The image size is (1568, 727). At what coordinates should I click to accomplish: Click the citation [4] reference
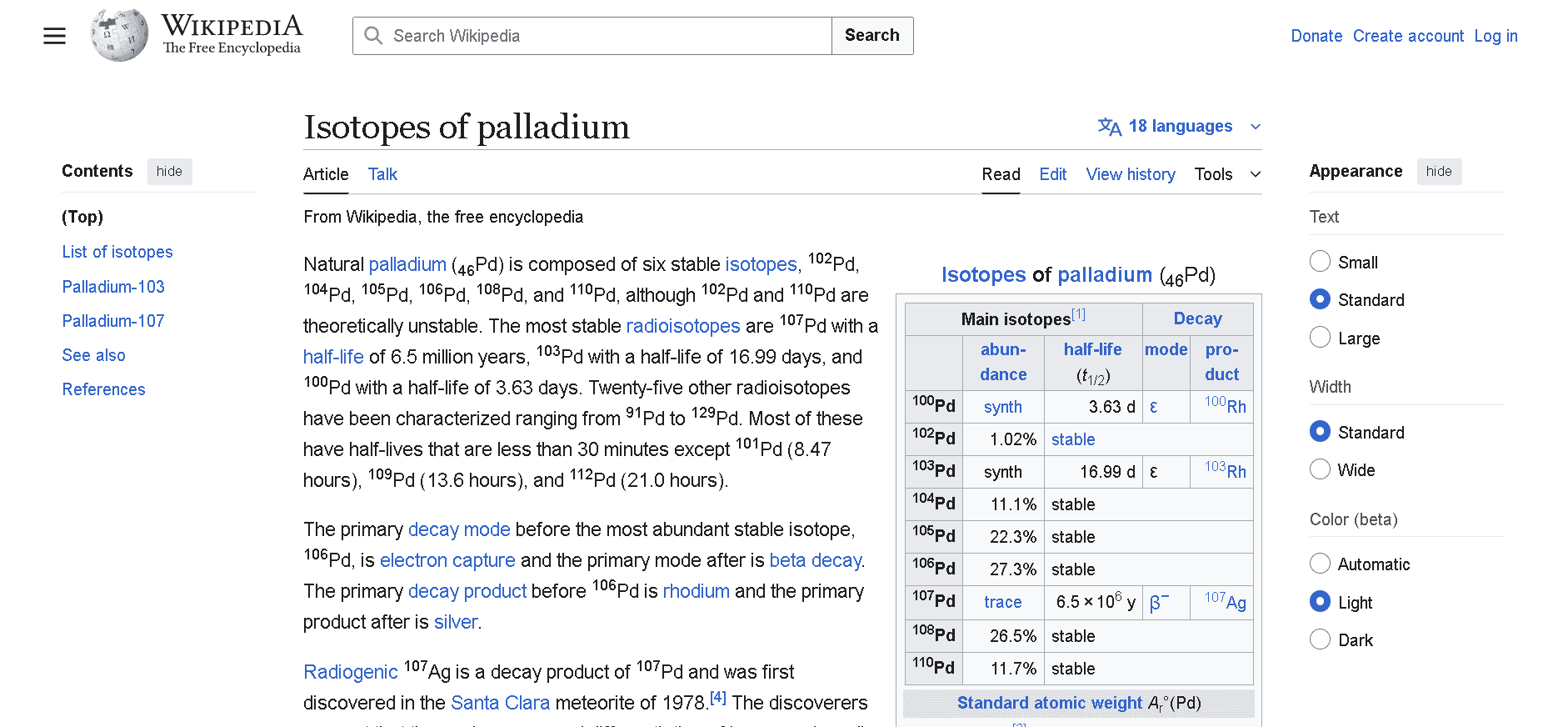coord(718,698)
